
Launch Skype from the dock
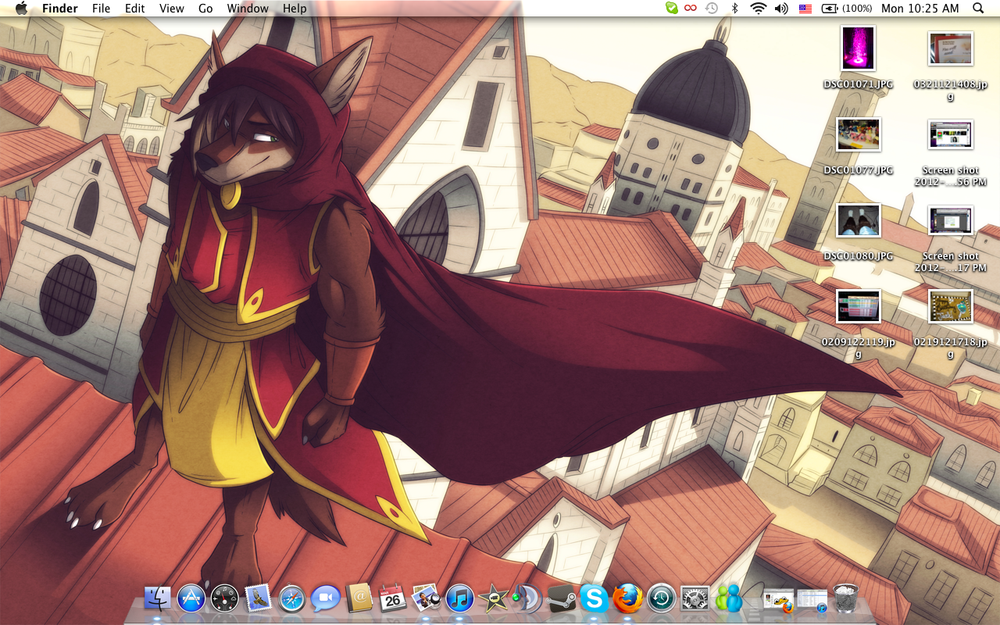click(594, 598)
